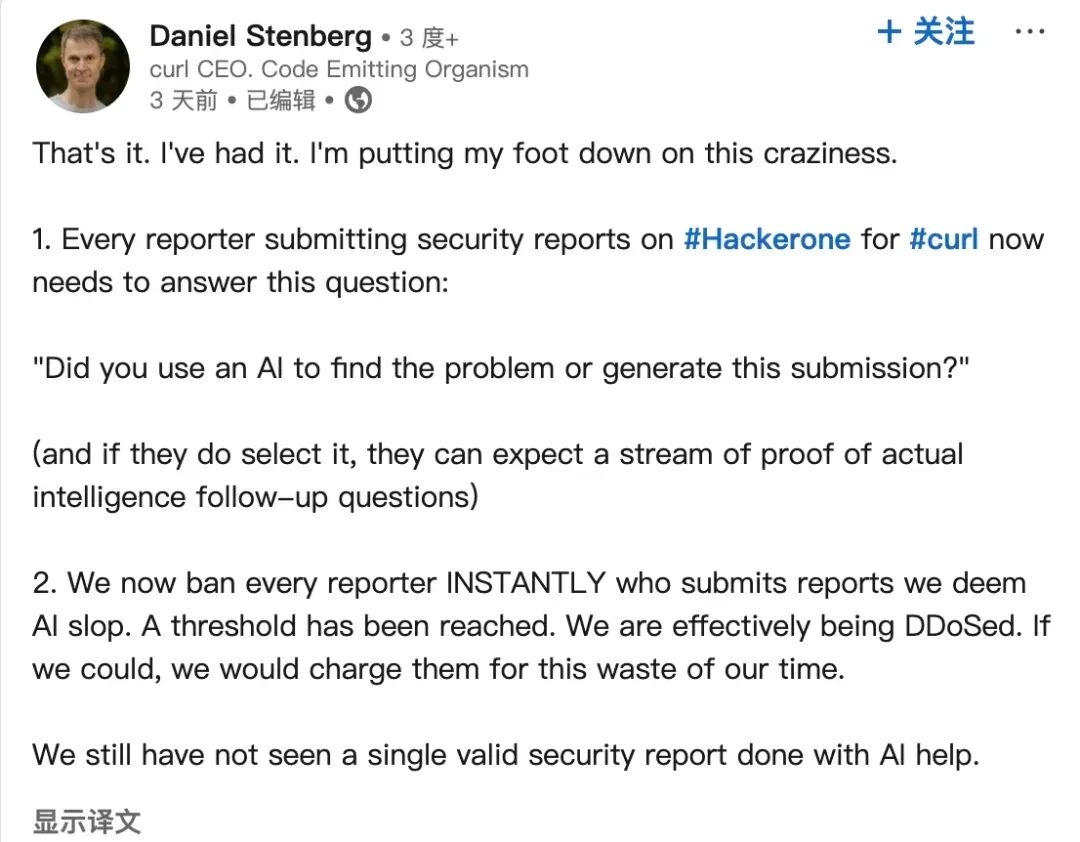This screenshot has height=842, width=1080.
Task: Click the 3 天前 post timestamp
Action: coord(183,101)
